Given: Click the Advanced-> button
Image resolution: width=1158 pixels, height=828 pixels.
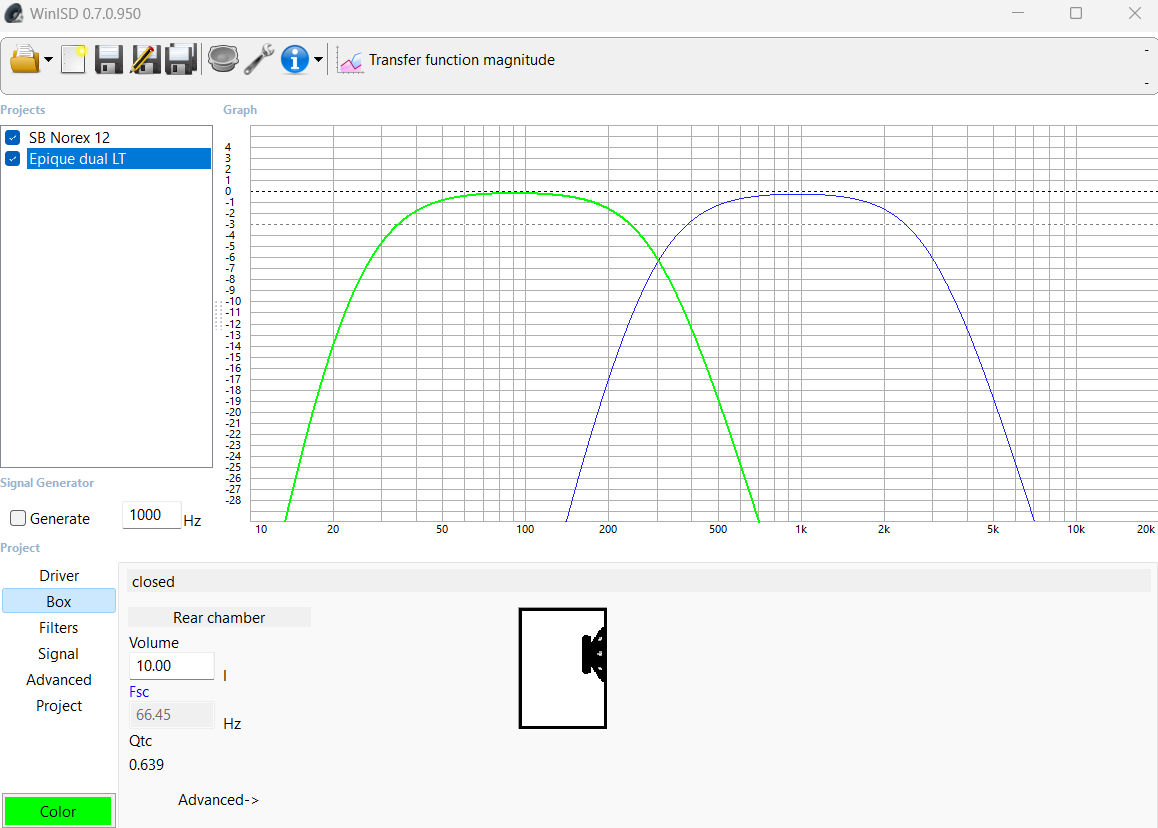Looking at the screenshot, I should 219,800.
